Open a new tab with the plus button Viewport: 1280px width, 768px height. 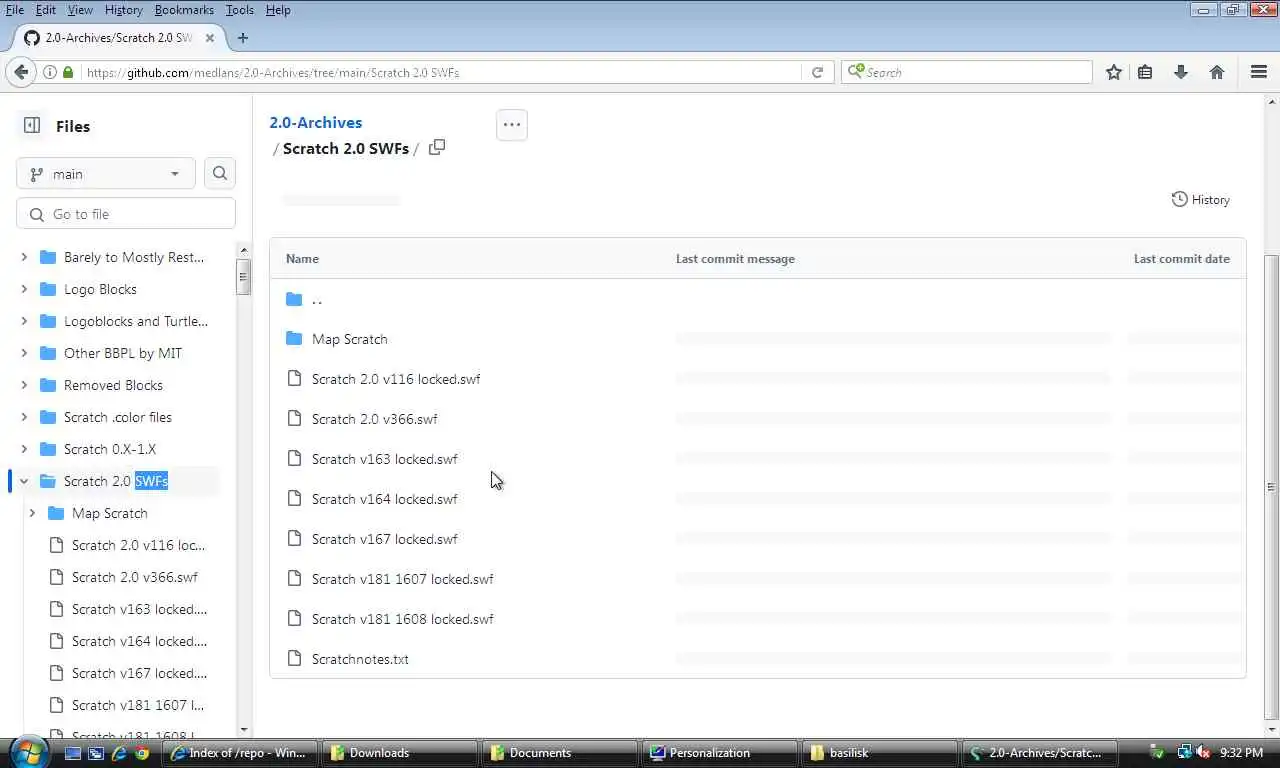(x=243, y=38)
